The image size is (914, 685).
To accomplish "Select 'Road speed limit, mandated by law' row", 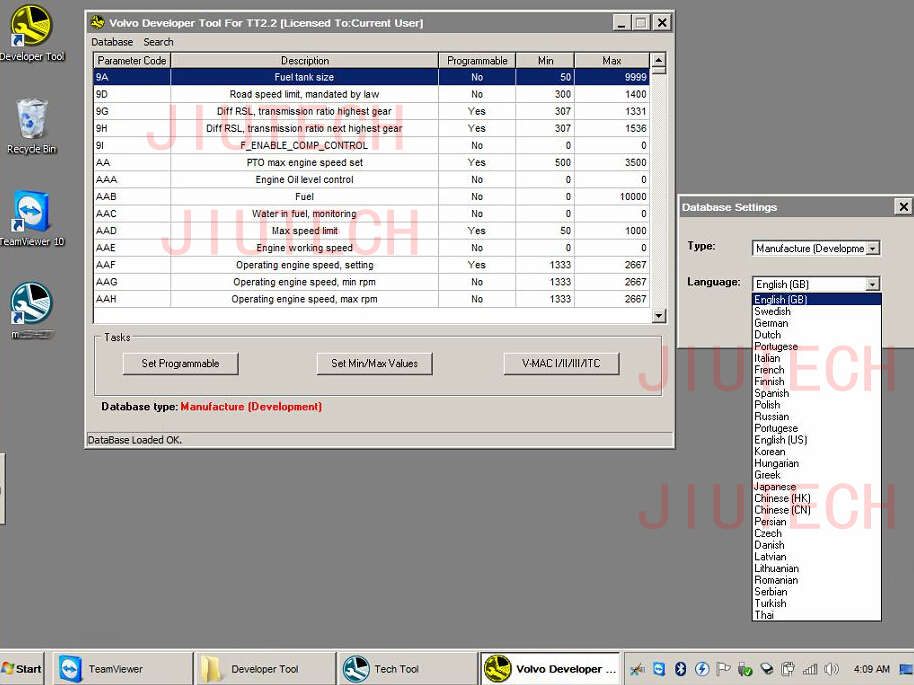I will pos(371,94).
